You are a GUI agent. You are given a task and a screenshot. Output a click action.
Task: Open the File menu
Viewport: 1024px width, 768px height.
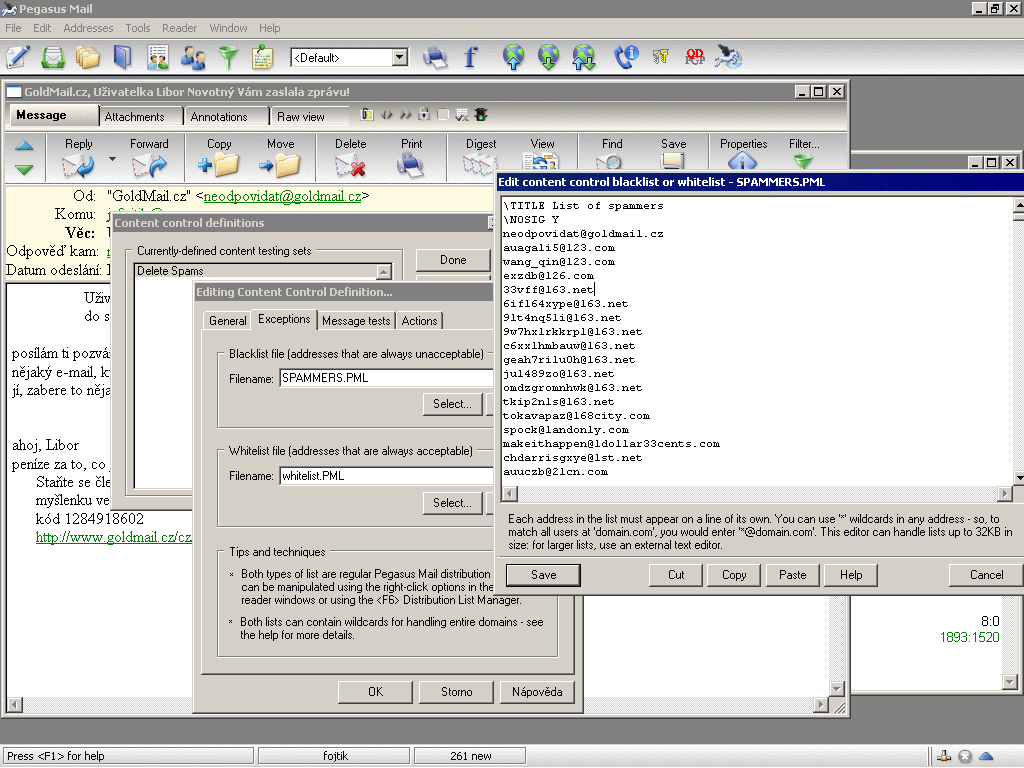click(13, 28)
